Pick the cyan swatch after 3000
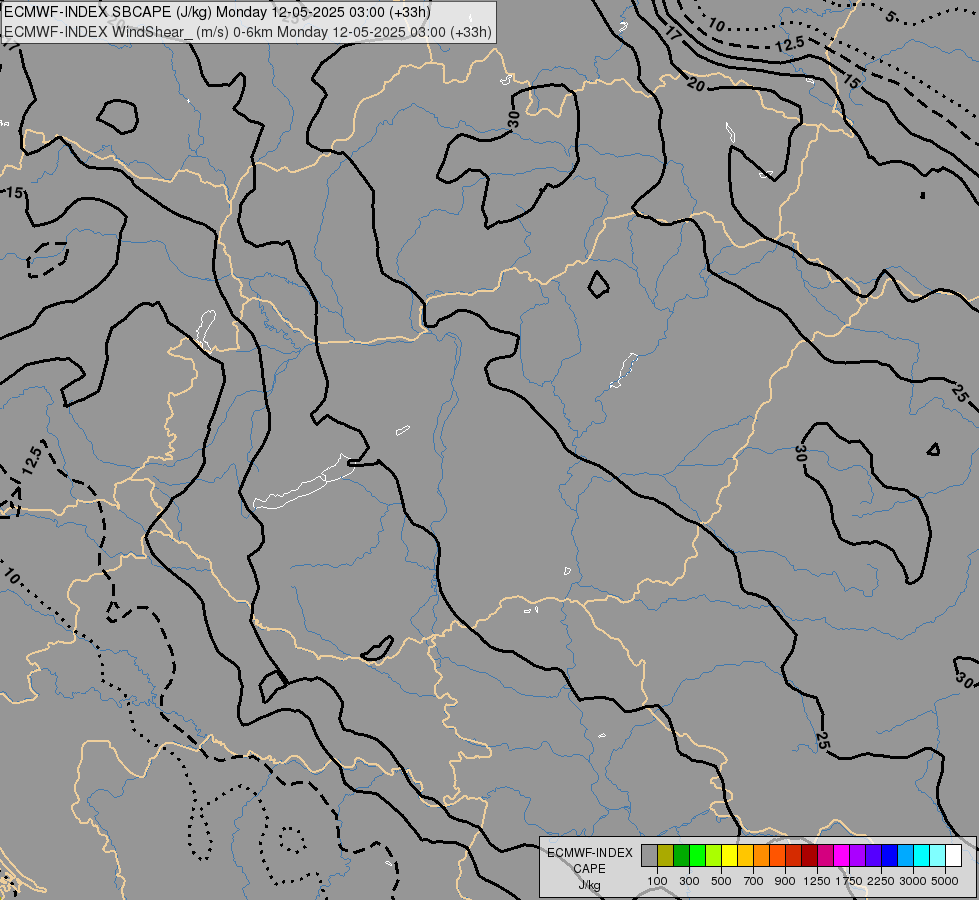This screenshot has height=900, width=979. [x=922, y=855]
